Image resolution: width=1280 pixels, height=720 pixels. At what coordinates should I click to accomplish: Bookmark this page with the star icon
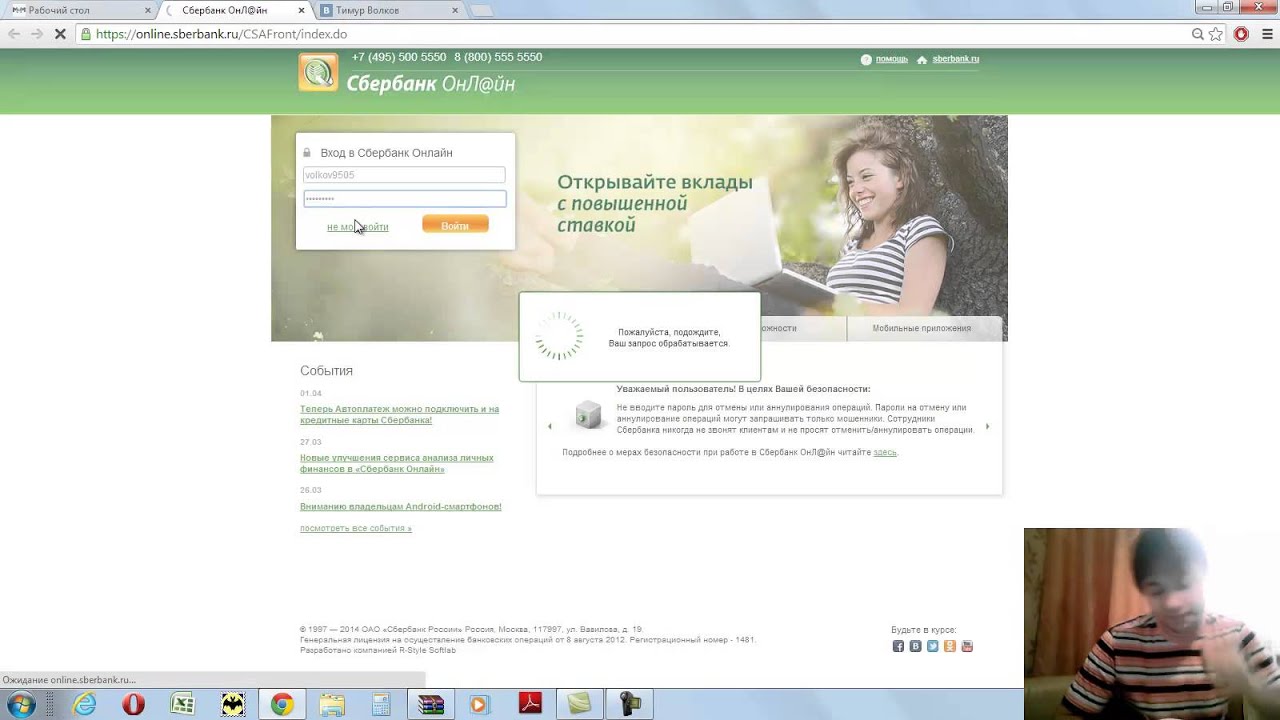(1216, 34)
